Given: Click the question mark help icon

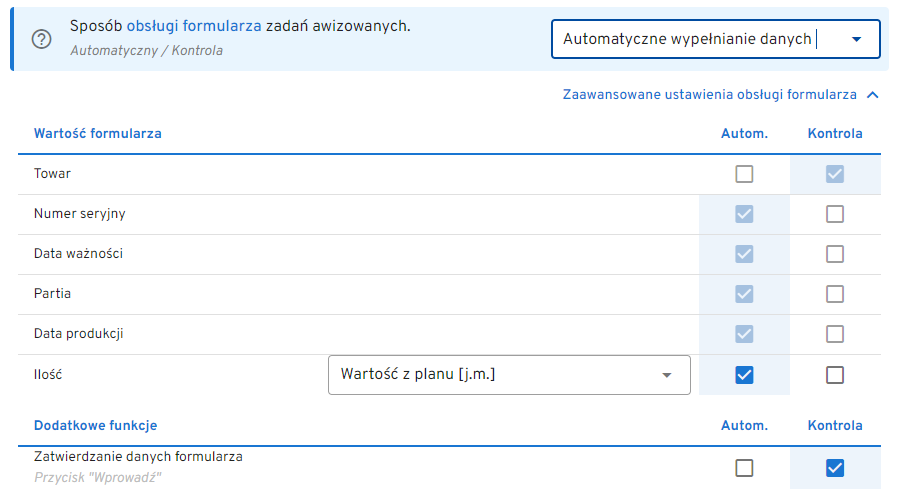Looking at the screenshot, I should [x=42, y=39].
